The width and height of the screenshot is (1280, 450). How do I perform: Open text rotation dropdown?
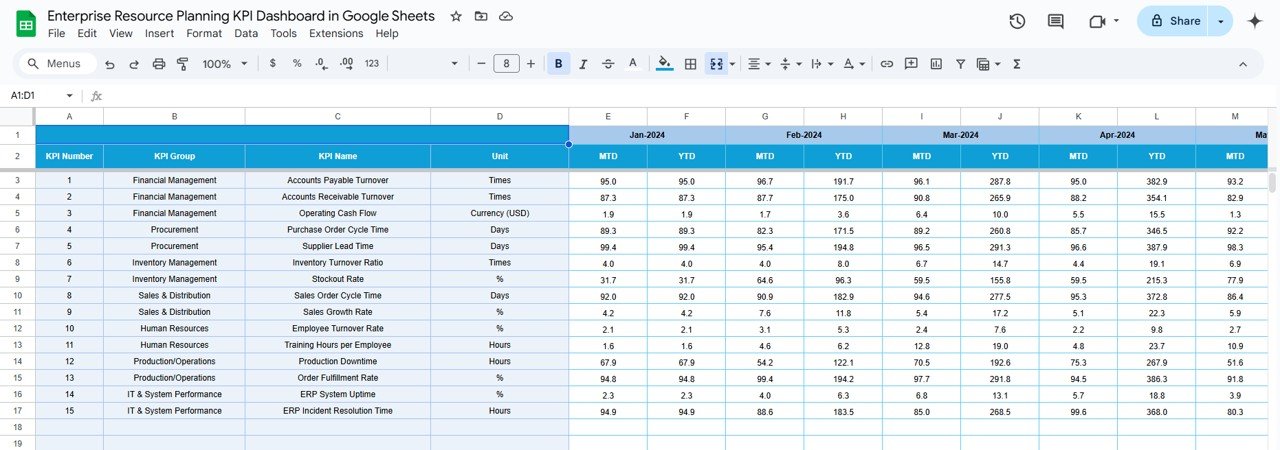(853, 63)
